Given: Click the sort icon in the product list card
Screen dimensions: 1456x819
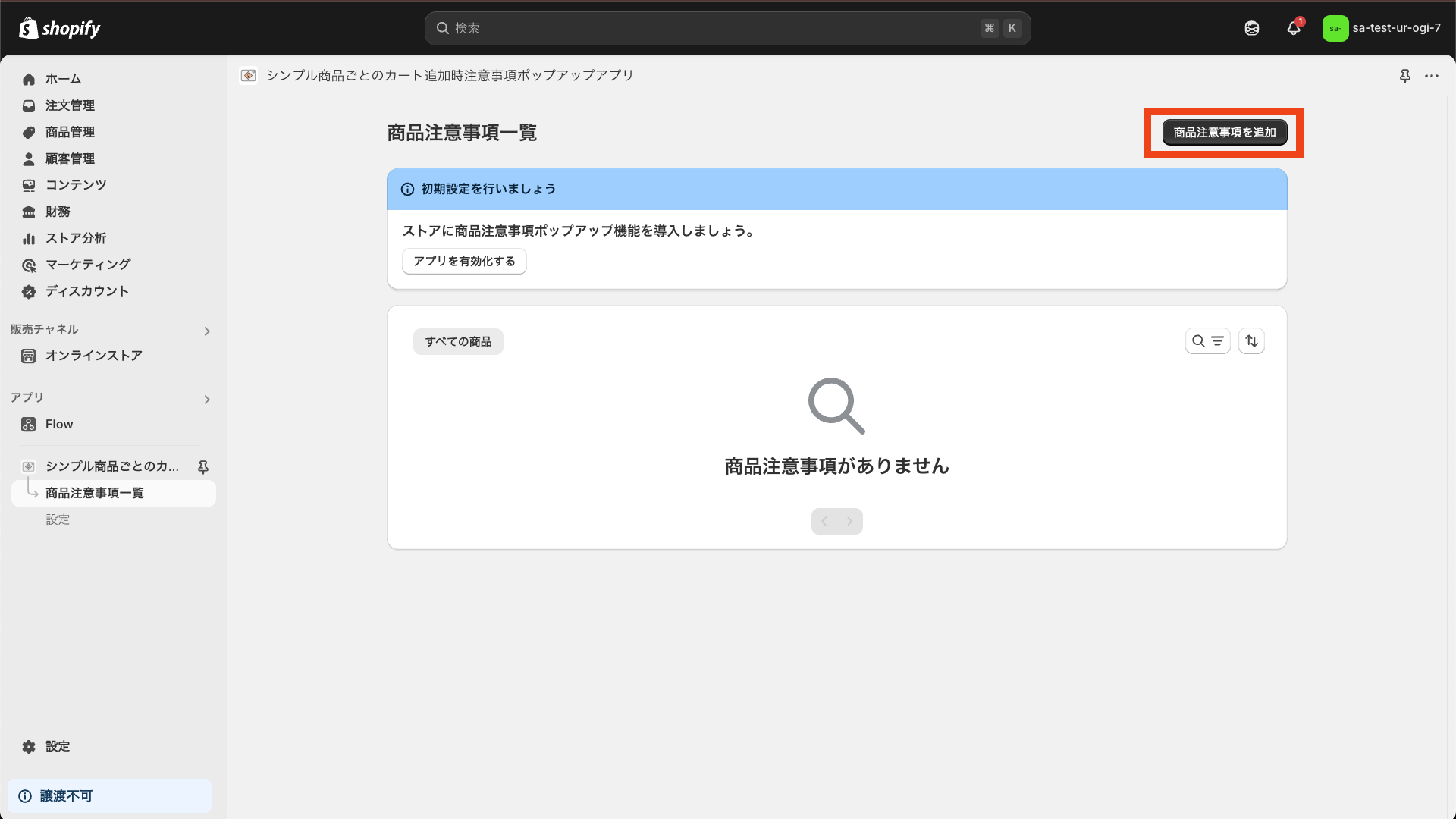Looking at the screenshot, I should (1251, 340).
